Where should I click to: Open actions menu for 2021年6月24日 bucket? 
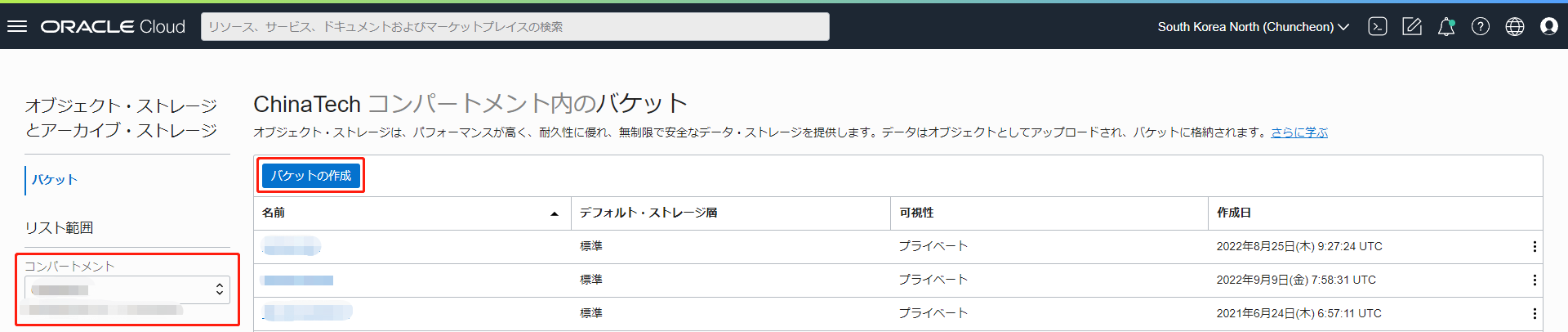tap(1535, 313)
